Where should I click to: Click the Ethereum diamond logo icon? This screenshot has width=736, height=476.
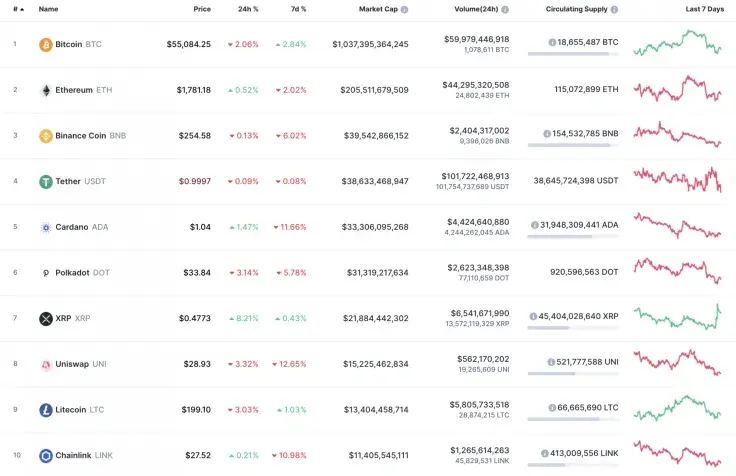click(x=45, y=90)
